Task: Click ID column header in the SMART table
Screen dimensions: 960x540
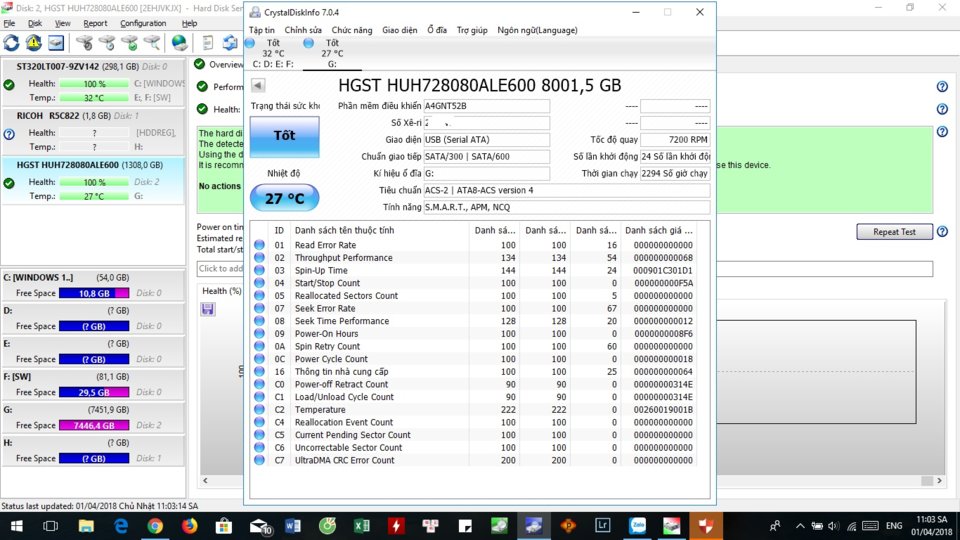Action: (279, 230)
